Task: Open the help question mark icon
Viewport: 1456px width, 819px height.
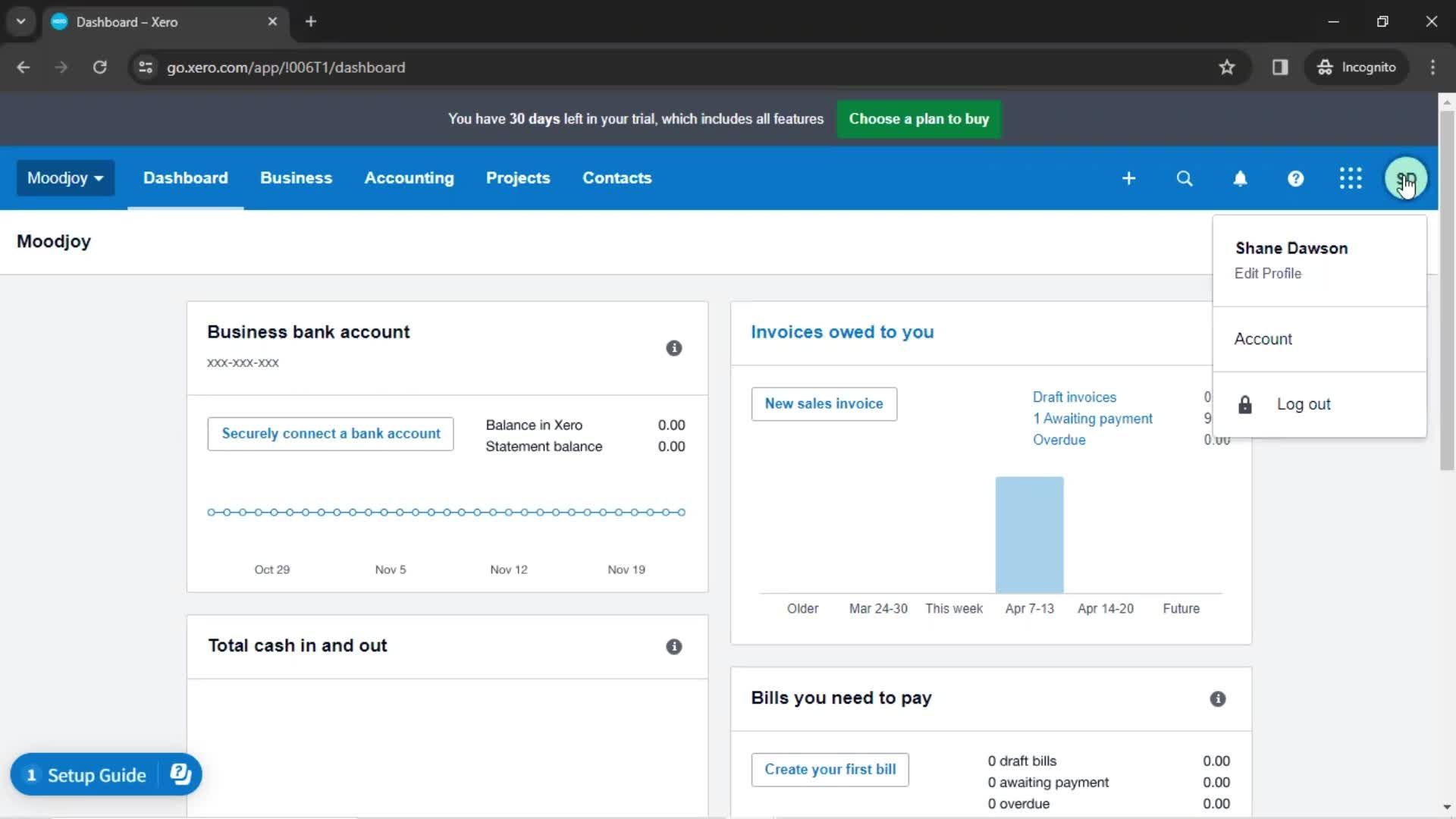Action: (1295, 178)
